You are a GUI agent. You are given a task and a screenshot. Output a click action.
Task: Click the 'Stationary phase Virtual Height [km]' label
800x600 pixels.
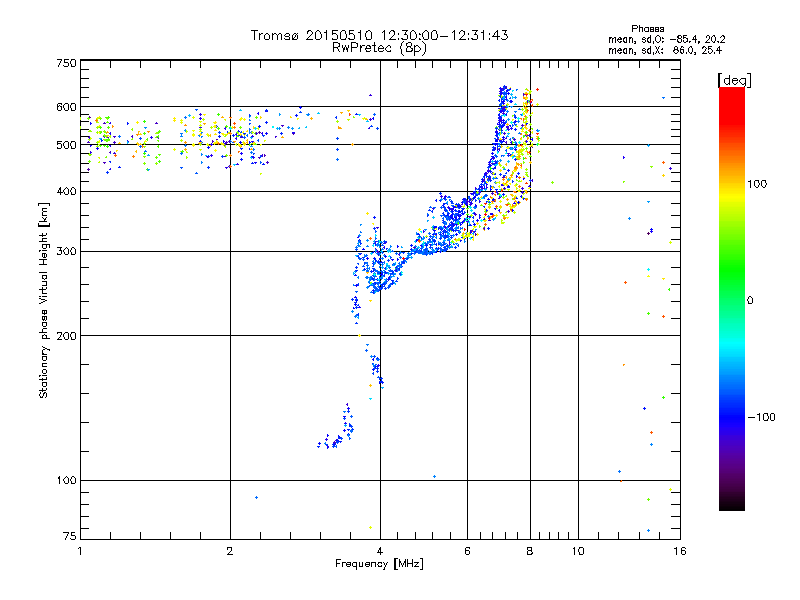44,300
